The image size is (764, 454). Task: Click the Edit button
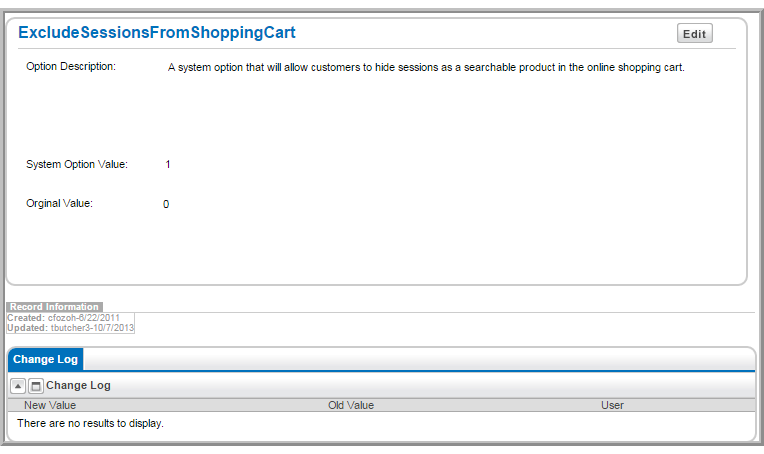pyautogui.click(x=694, y=34)
